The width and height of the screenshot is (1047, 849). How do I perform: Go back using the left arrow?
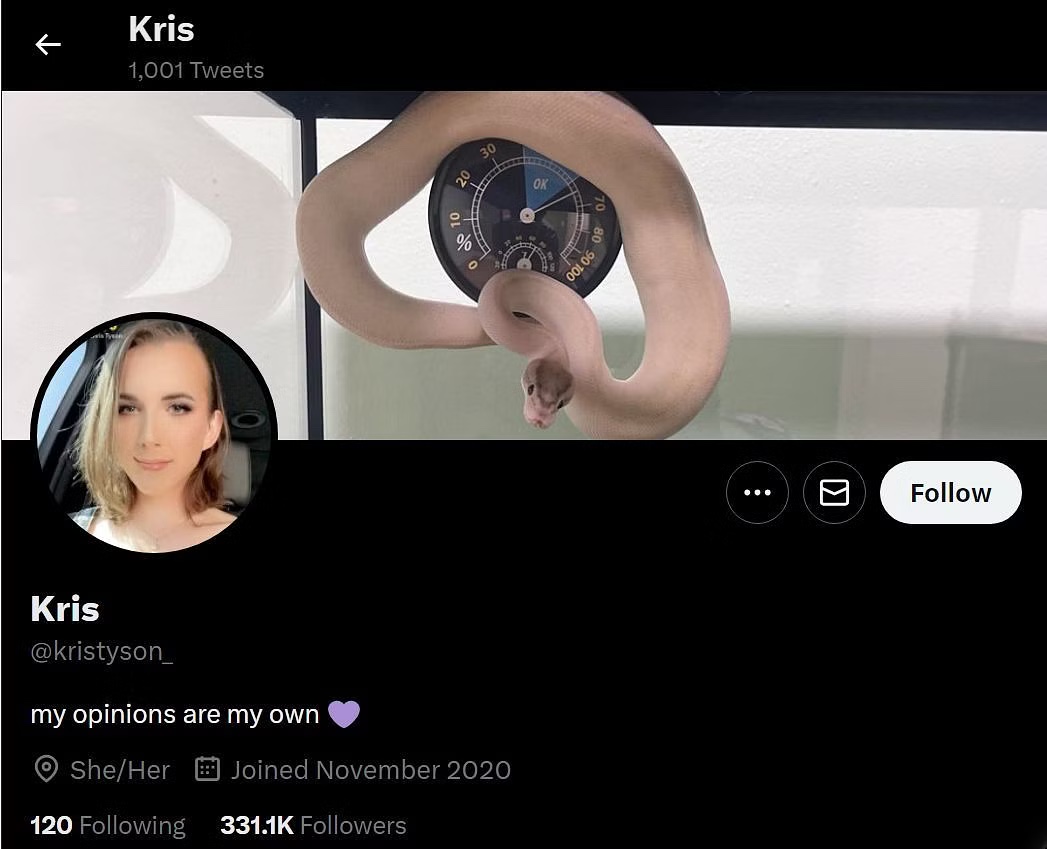(48, 45)
